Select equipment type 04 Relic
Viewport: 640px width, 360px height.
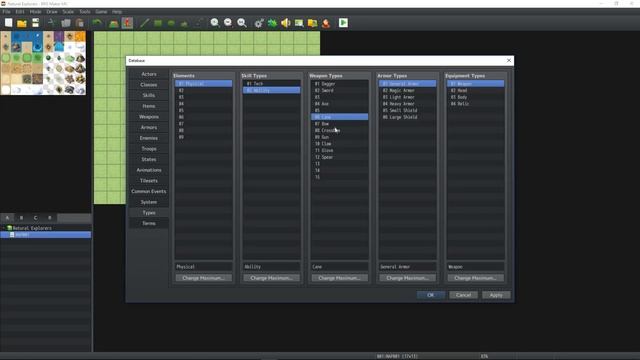pyautogui.click(x=476, y=104)
